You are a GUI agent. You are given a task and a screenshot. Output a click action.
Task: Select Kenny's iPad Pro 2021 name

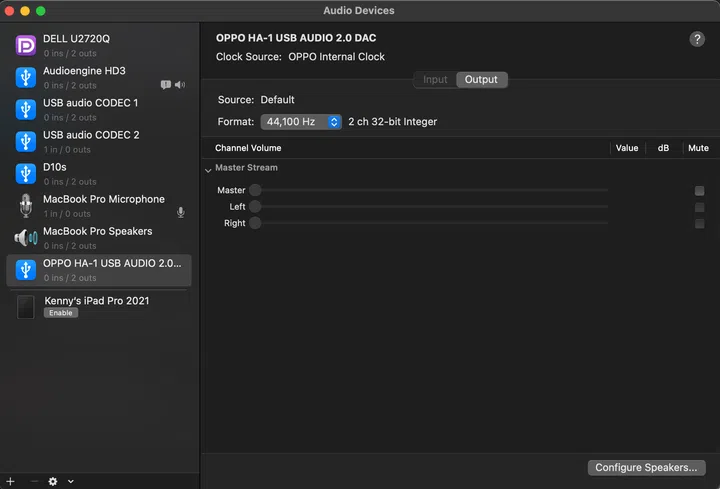pos(96,301)
